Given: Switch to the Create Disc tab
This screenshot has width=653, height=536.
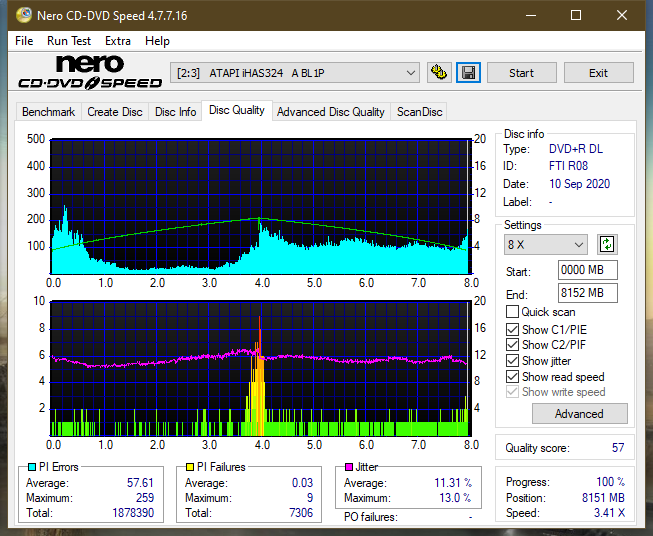Looking at the screenshot, I should point(115,112).
